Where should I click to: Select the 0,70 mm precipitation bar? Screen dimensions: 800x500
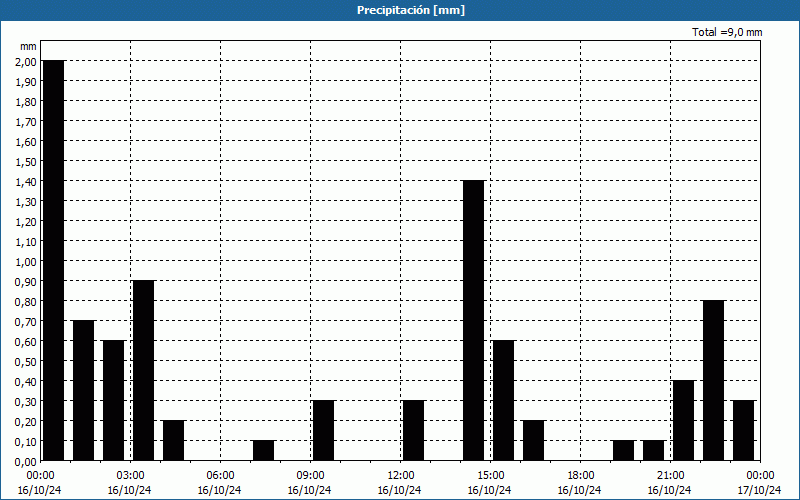point(83,391)
